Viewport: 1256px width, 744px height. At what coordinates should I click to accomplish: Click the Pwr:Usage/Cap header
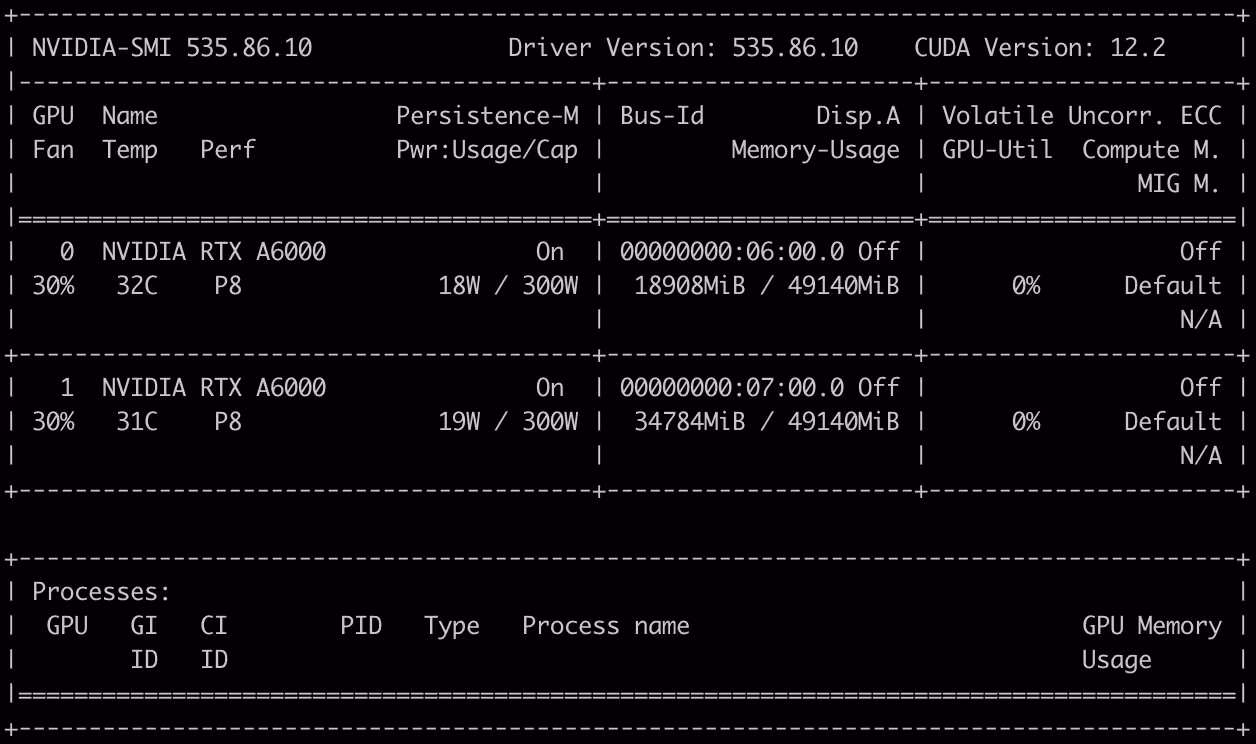[487, 150]
